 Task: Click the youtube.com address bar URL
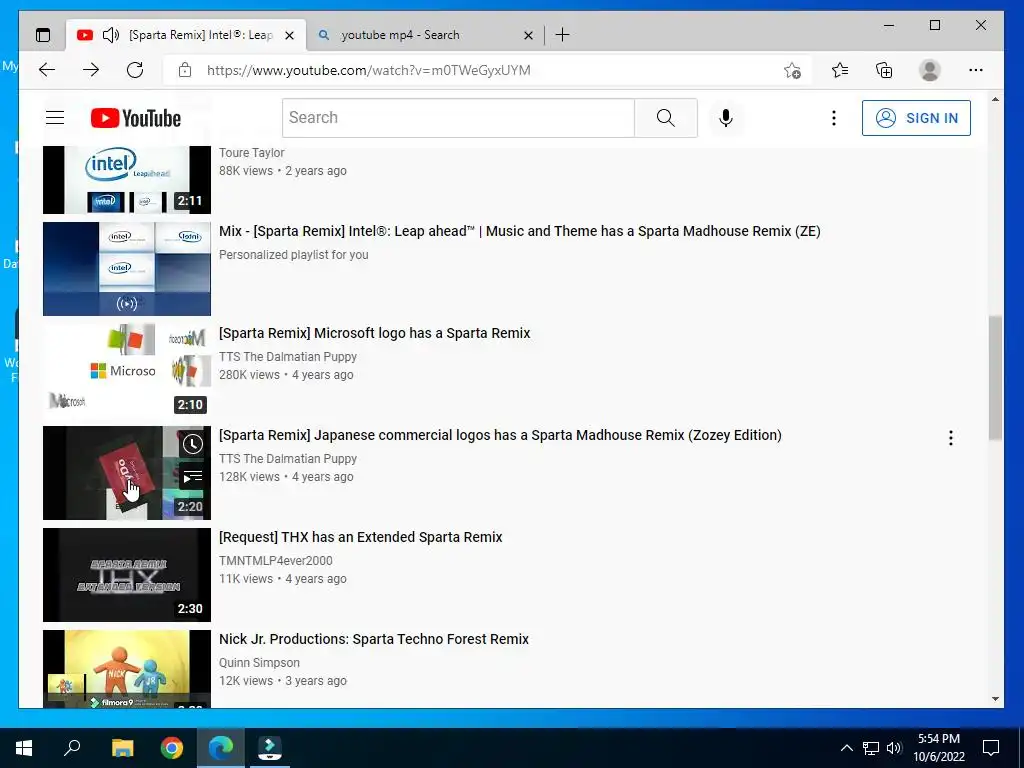368,70
